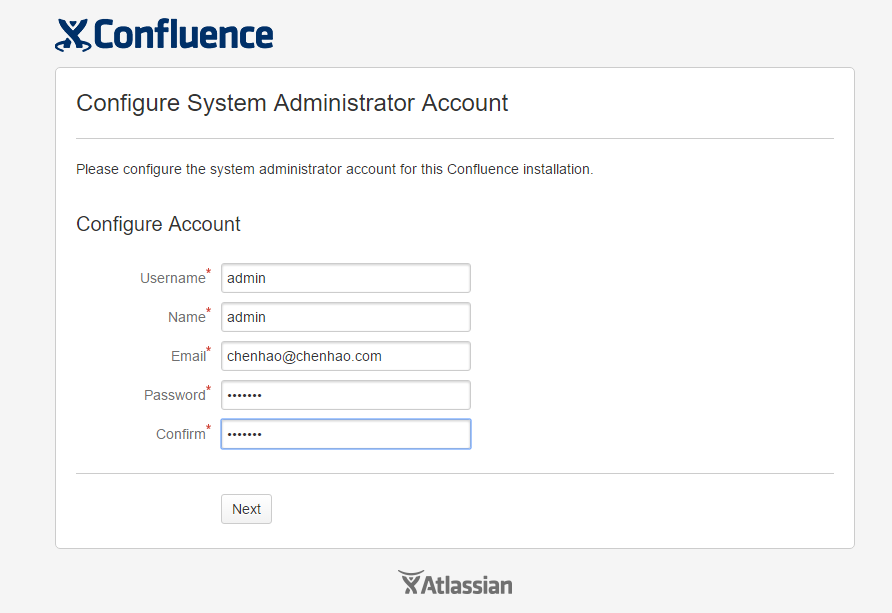Focus the Confirm password field

pyautogui.click(x=346, y=434)
